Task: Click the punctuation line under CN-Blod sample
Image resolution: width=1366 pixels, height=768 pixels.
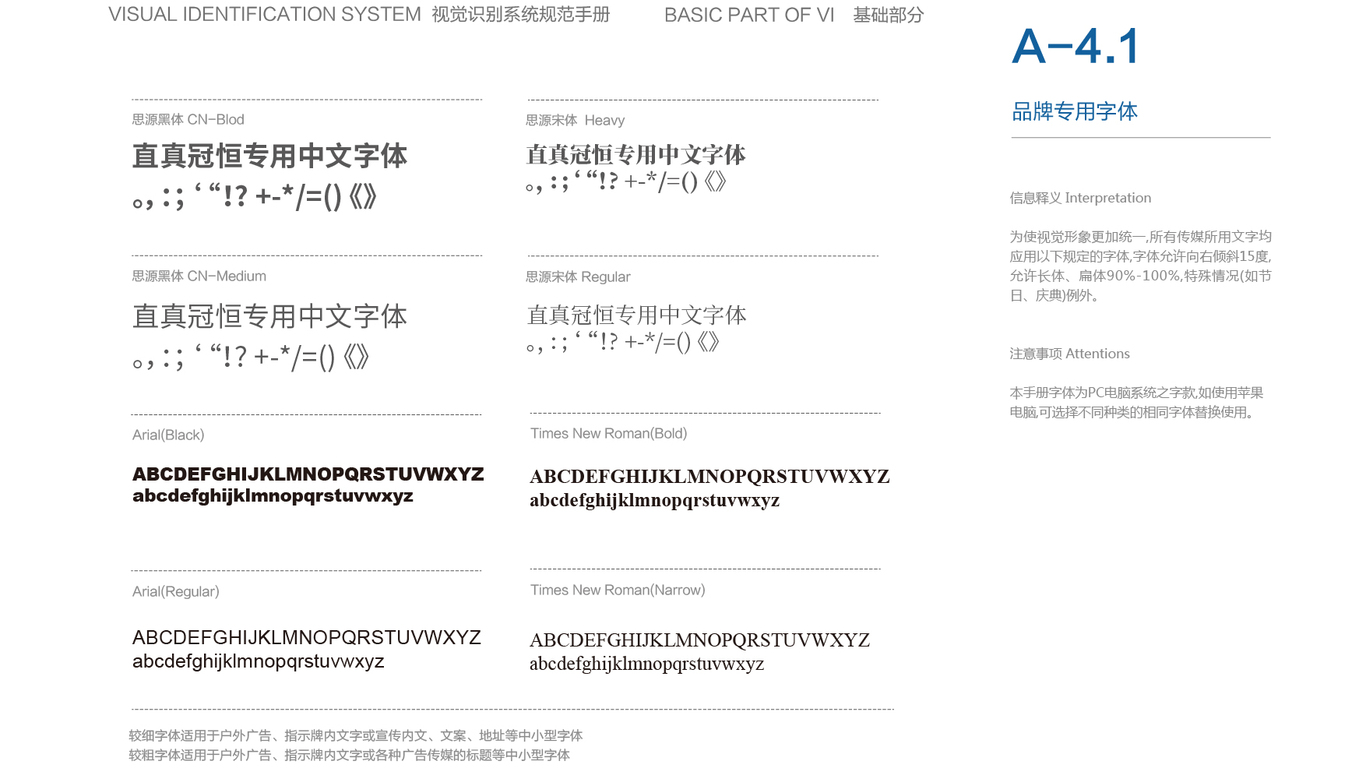Action: point(255,196)
